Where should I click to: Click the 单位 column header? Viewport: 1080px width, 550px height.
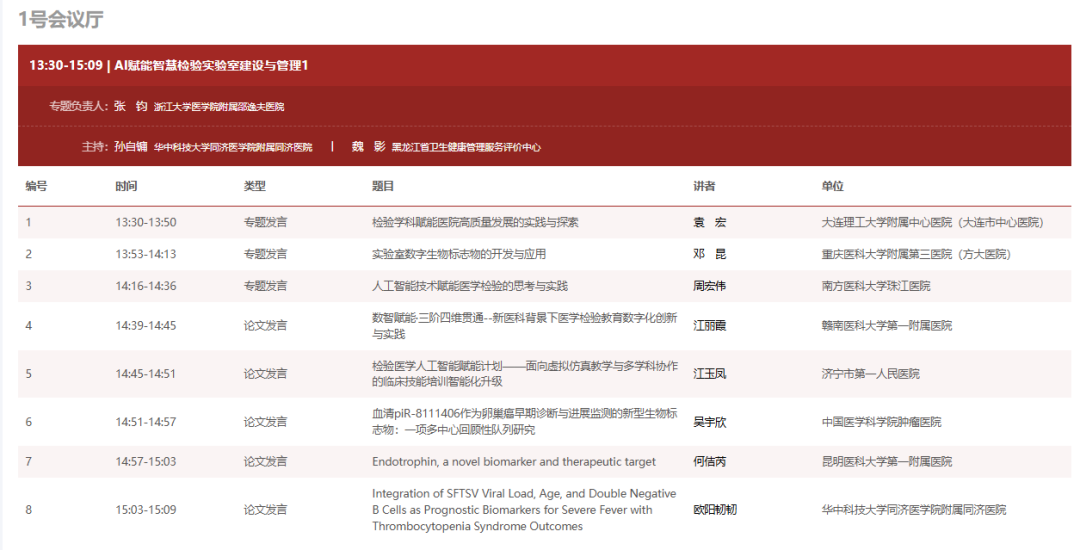832,186
